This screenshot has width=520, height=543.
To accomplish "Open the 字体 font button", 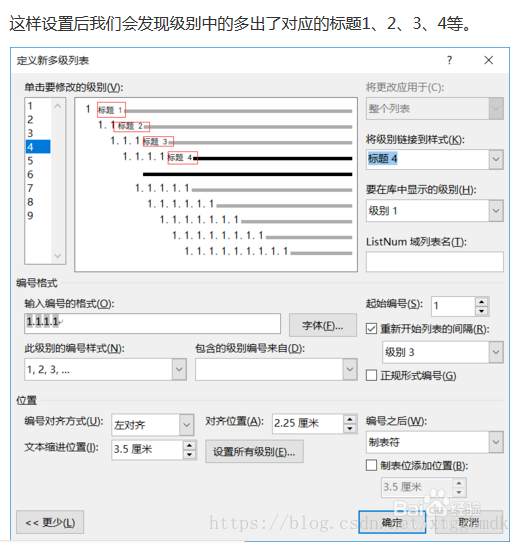I will point(323,325).
